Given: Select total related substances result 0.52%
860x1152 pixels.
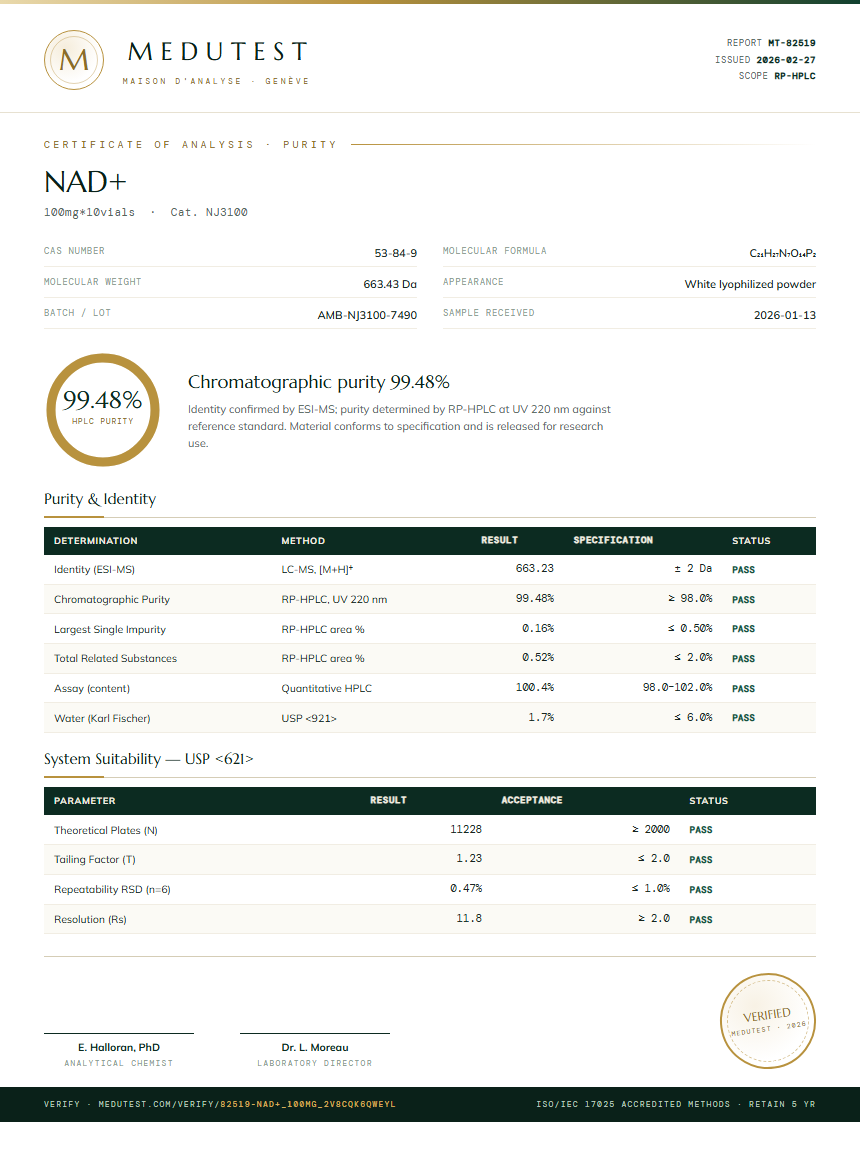Looking at the screenshot, I should [x=538, y=657].
